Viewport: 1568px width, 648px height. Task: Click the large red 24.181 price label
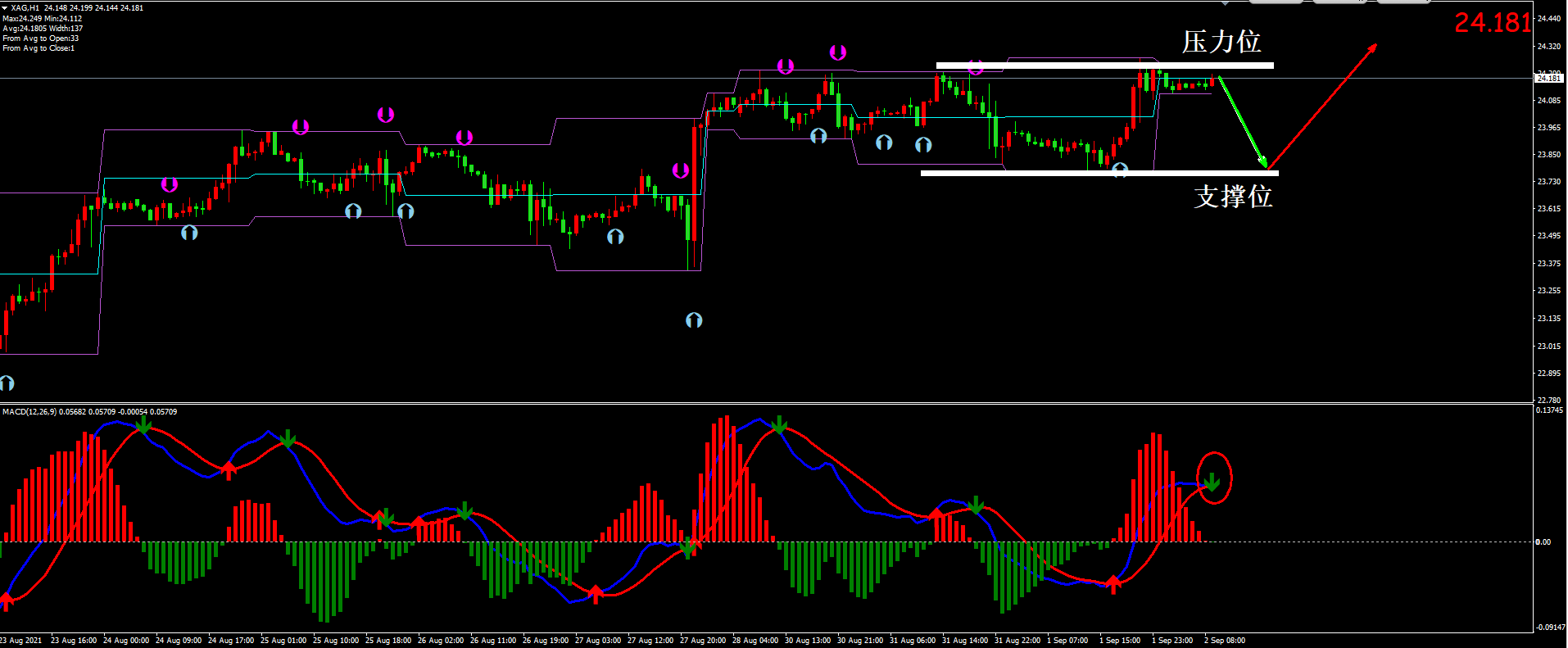[x=1492, y=23]
